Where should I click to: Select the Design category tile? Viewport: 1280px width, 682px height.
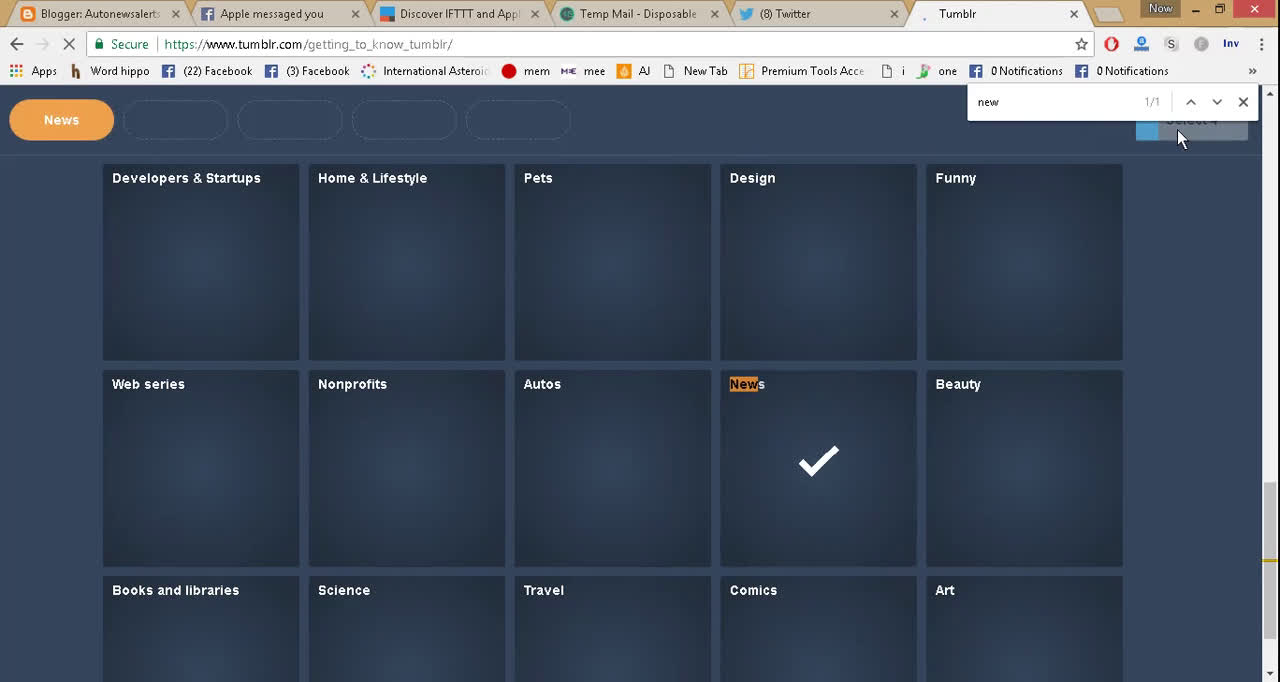pyautogui.click(x=818, y=262)
